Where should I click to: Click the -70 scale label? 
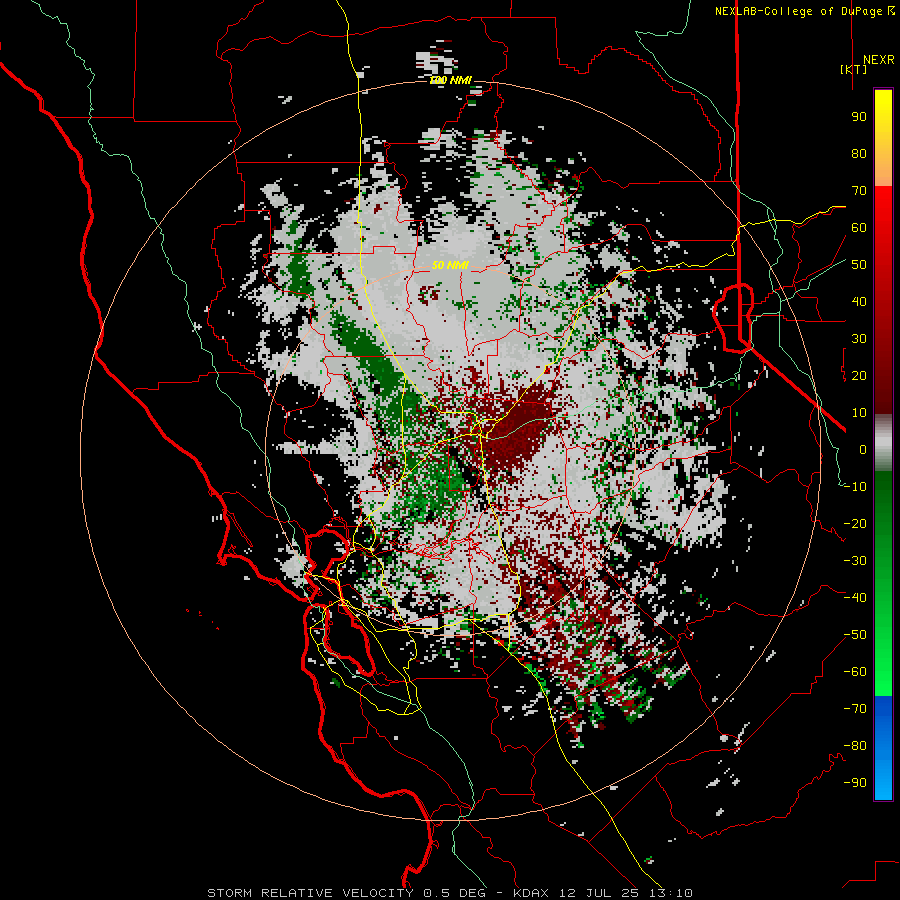pos(855,709)
